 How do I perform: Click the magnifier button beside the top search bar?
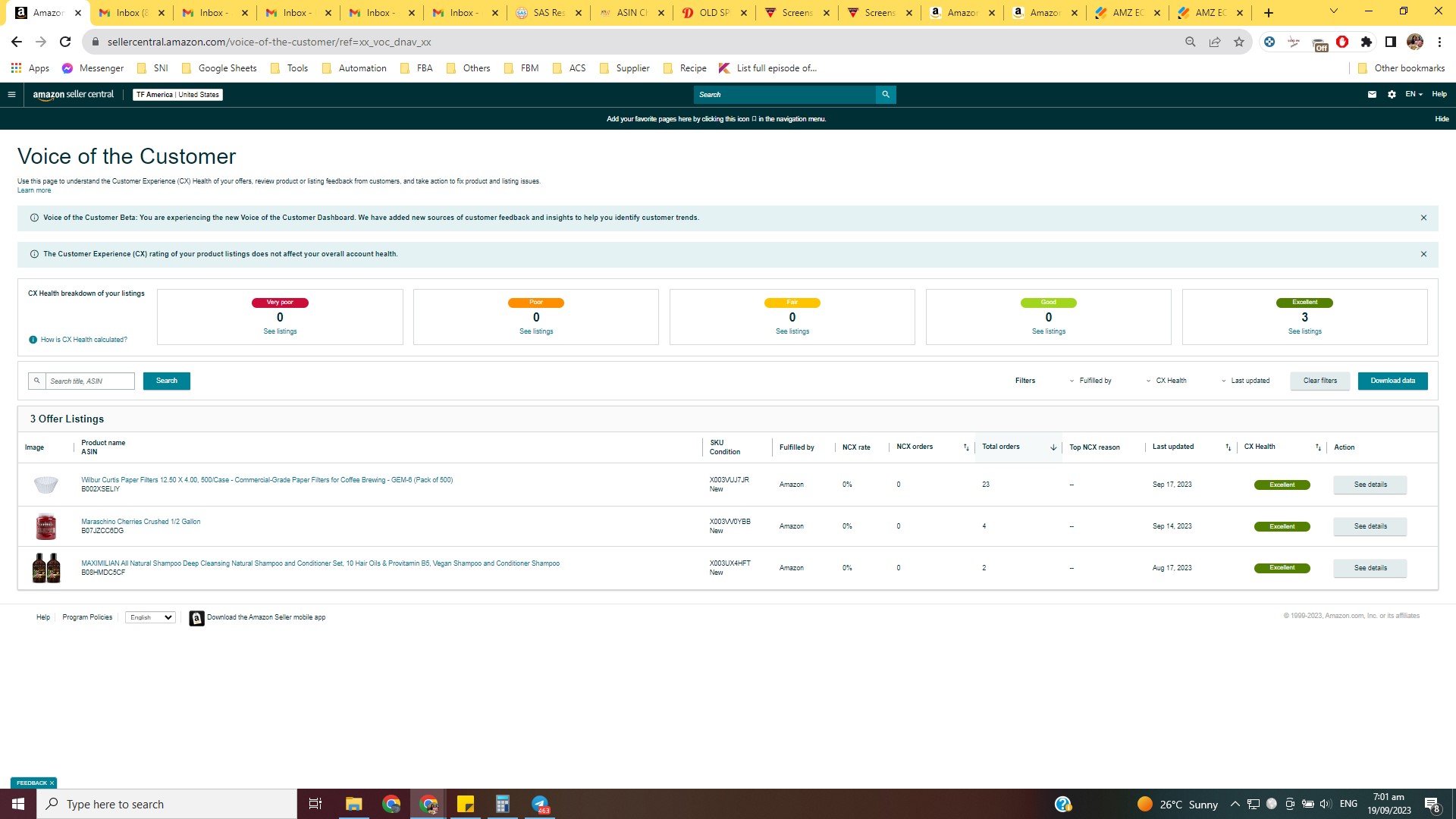click(x=886, y=95)
